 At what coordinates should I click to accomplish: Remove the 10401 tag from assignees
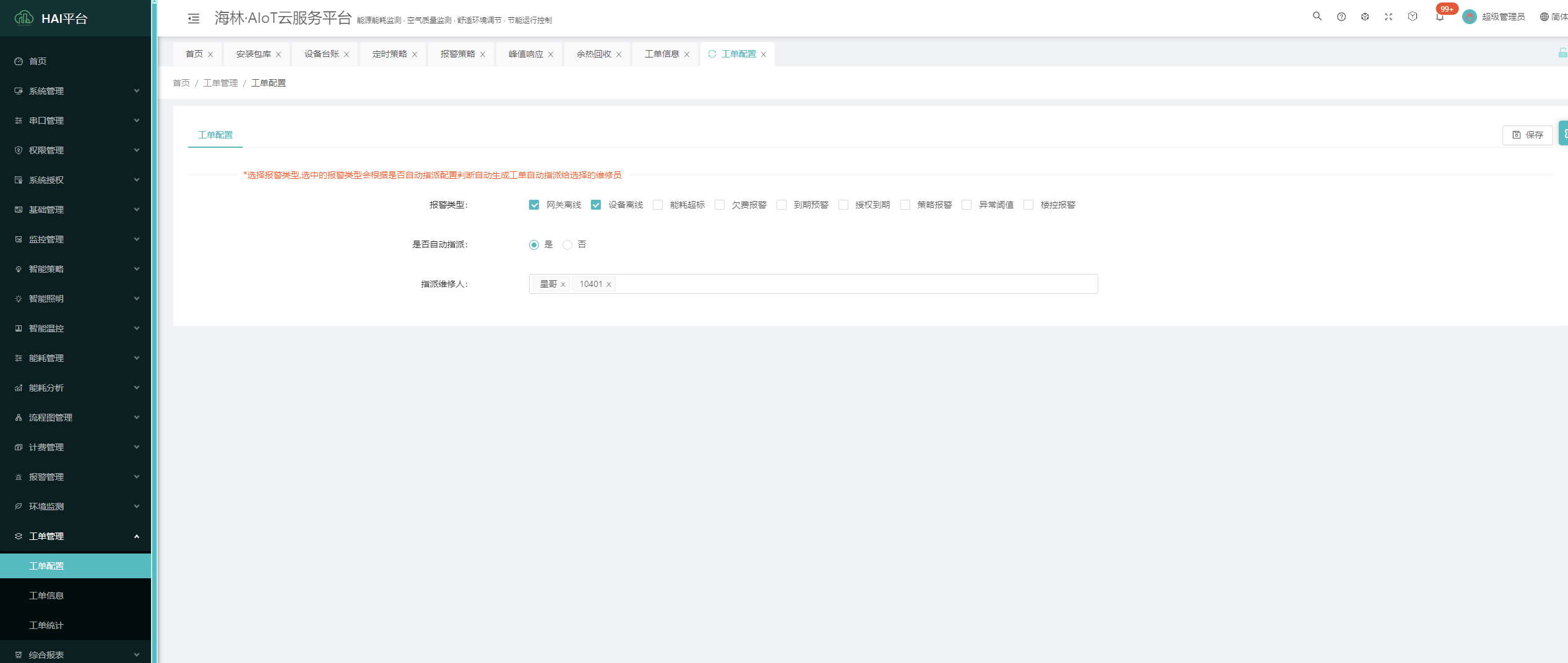(609, 284)
